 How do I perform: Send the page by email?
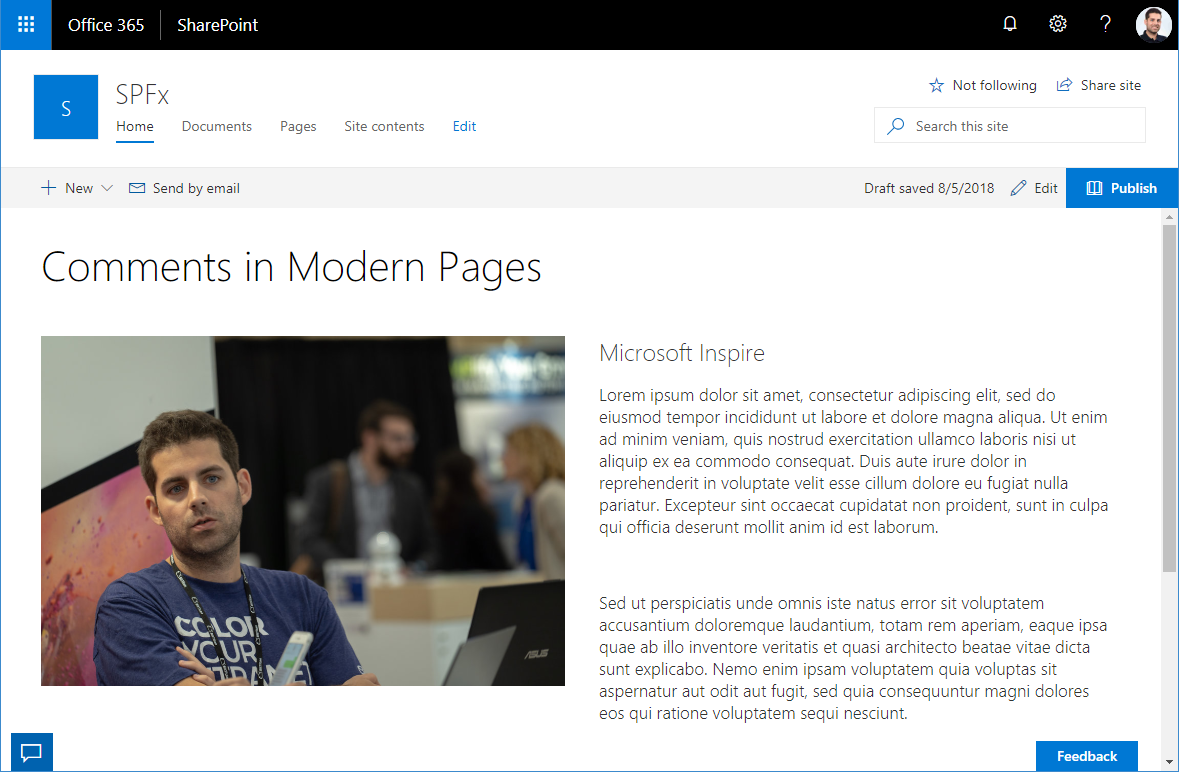184,187
